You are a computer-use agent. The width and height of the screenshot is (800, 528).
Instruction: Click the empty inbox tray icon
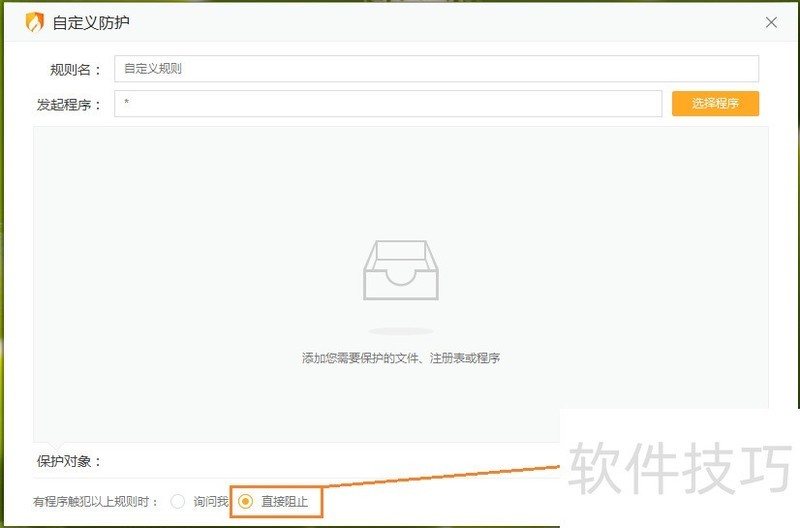(x=400, y=270)
